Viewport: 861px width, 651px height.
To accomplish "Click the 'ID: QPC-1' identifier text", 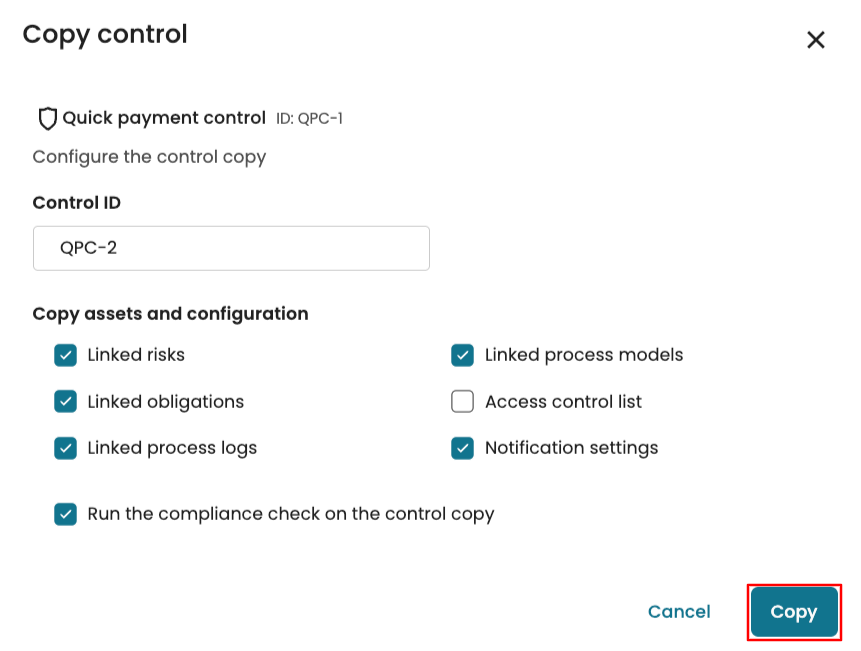I will pyautogui.click(x=309, y=119).
